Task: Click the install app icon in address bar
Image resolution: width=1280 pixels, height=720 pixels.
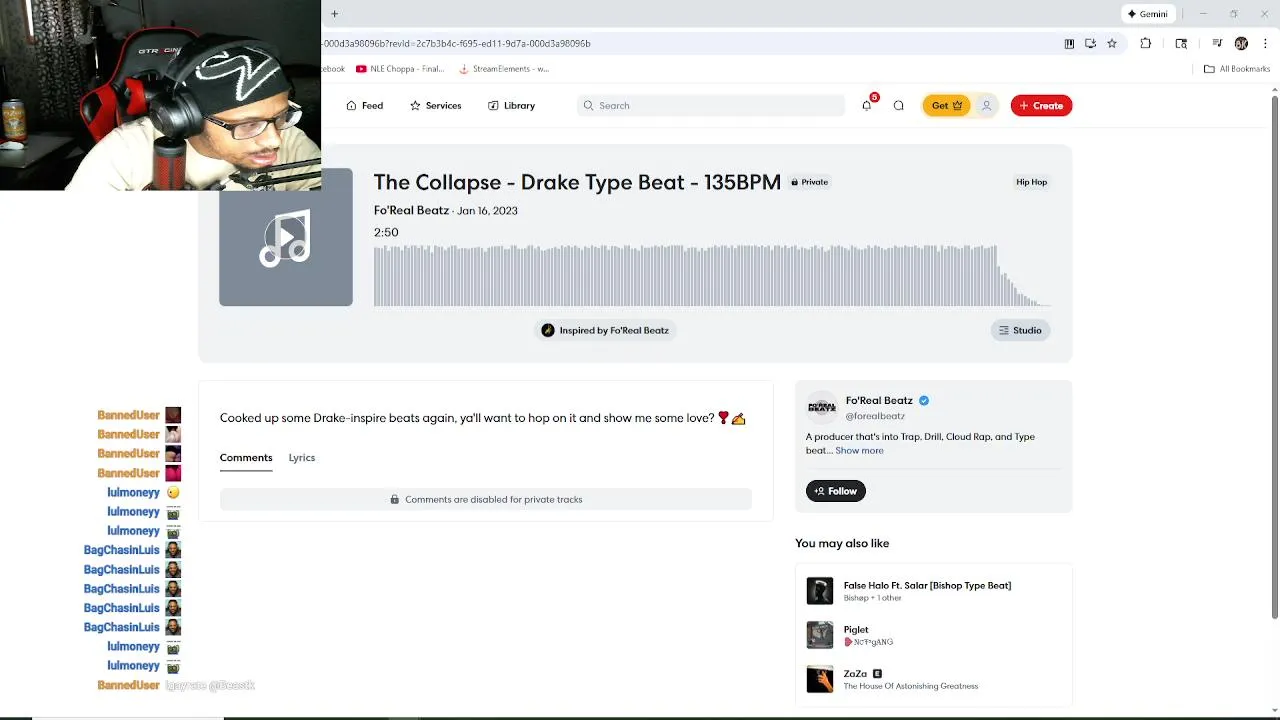Action: click(x=1090, y=44)
